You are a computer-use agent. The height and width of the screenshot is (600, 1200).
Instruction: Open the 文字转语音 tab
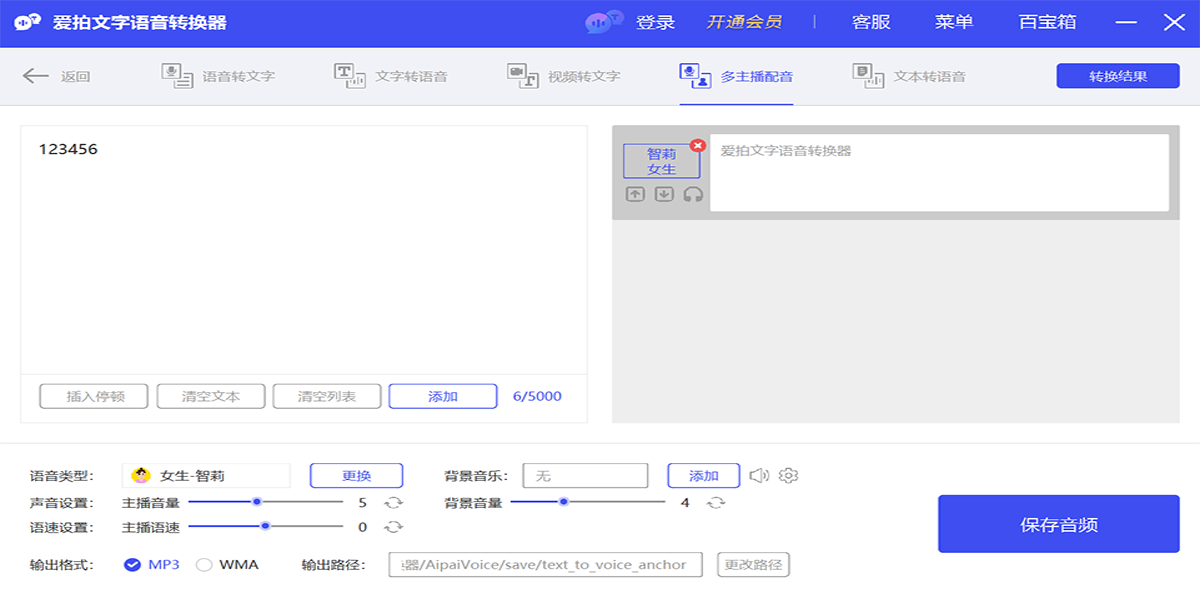391,76
